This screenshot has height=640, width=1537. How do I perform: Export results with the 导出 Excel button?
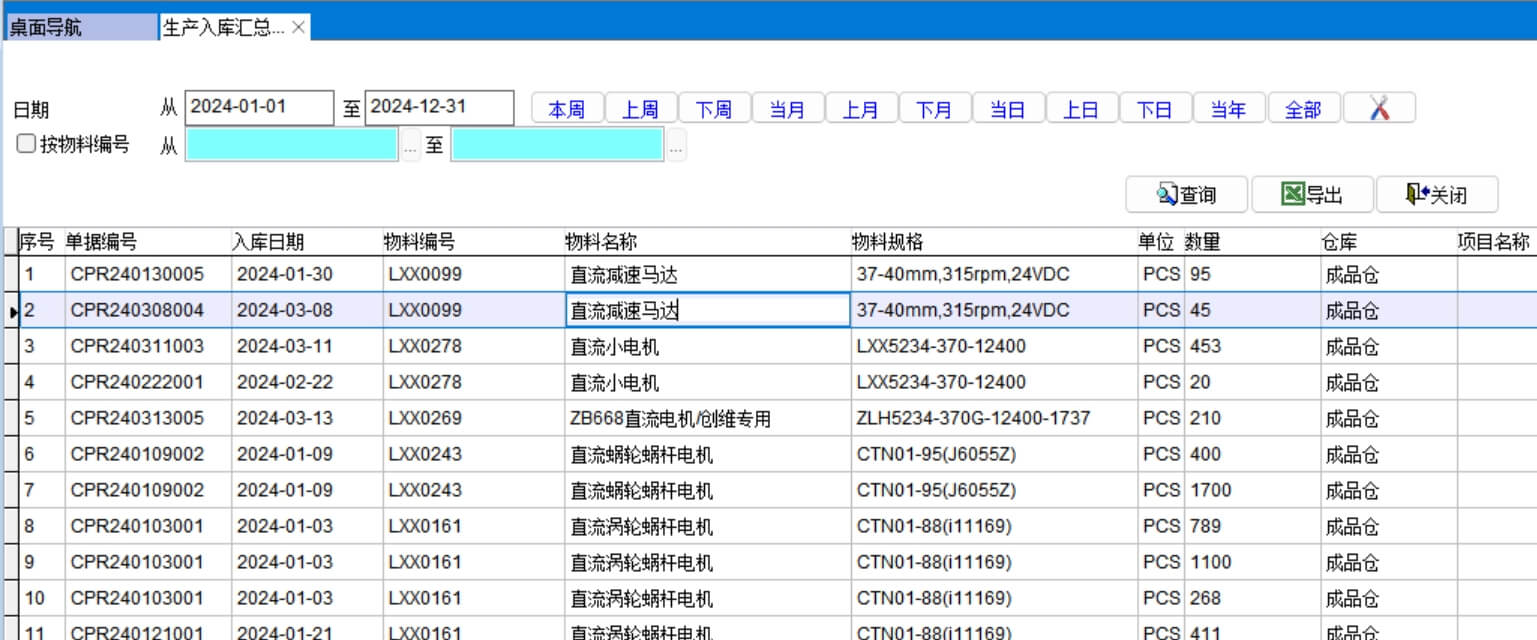point(1312,195)
